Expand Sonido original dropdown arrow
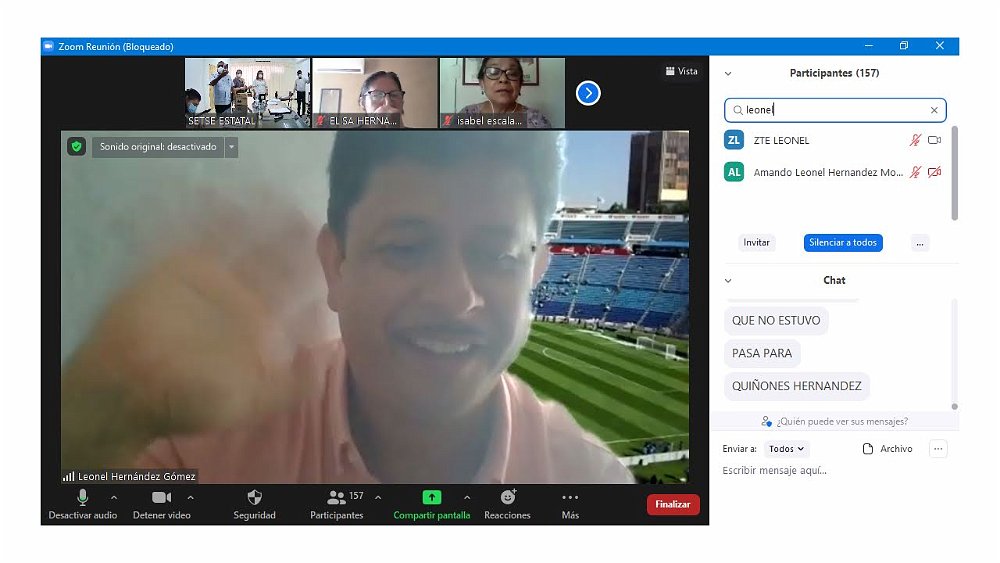The height and width of the screenshot is (563, 1000). coord(231,147)
